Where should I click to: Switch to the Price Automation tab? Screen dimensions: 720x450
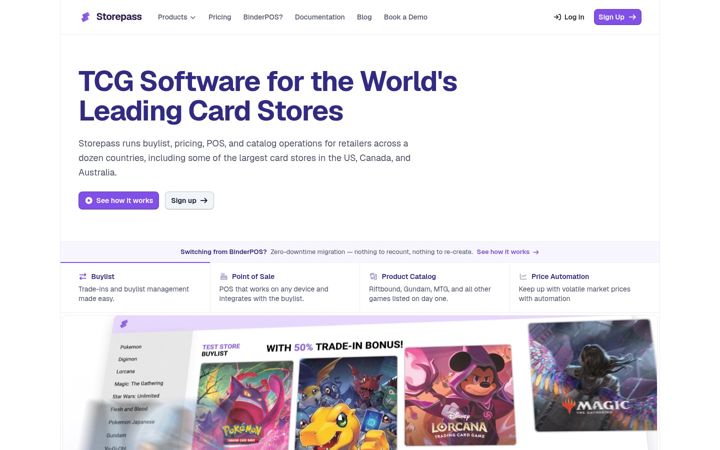(584, 287)
